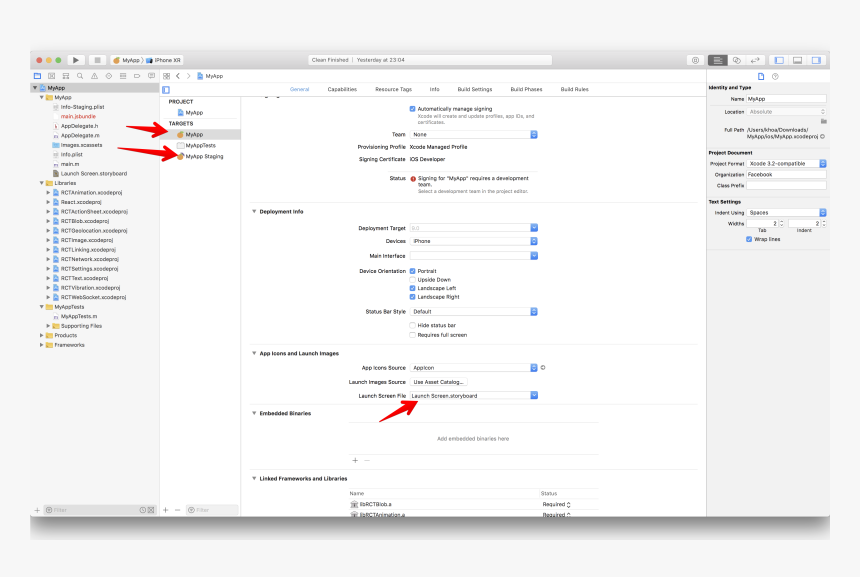Open the Report navigator speech-bubble icon
Viewport: 860px width, 577px height.
151,76
